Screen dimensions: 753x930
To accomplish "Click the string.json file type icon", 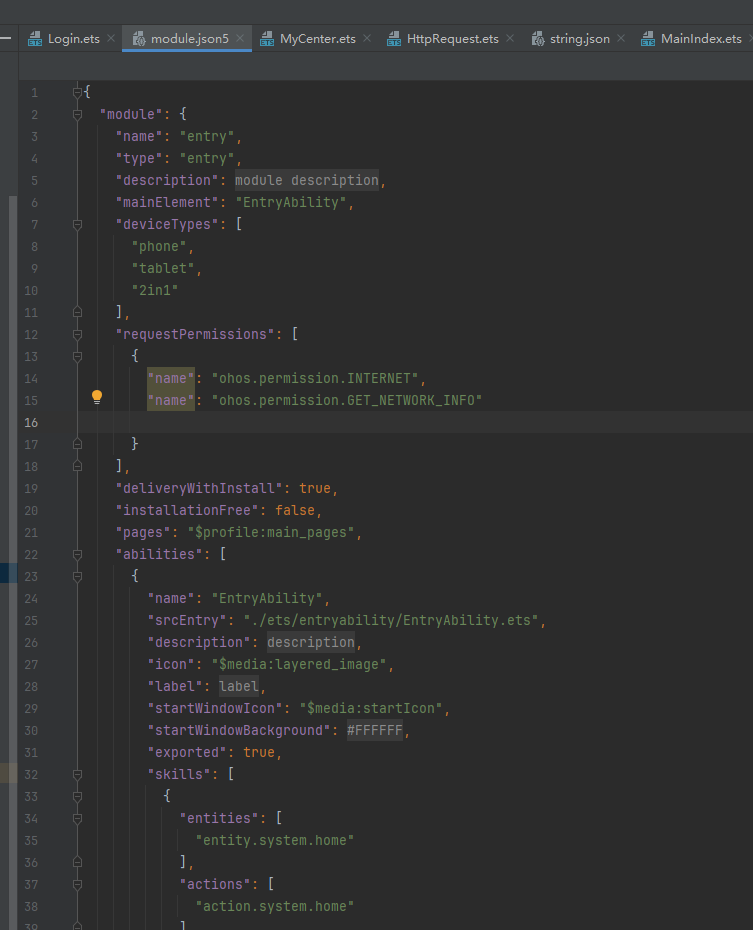I will tap(538, 39).
